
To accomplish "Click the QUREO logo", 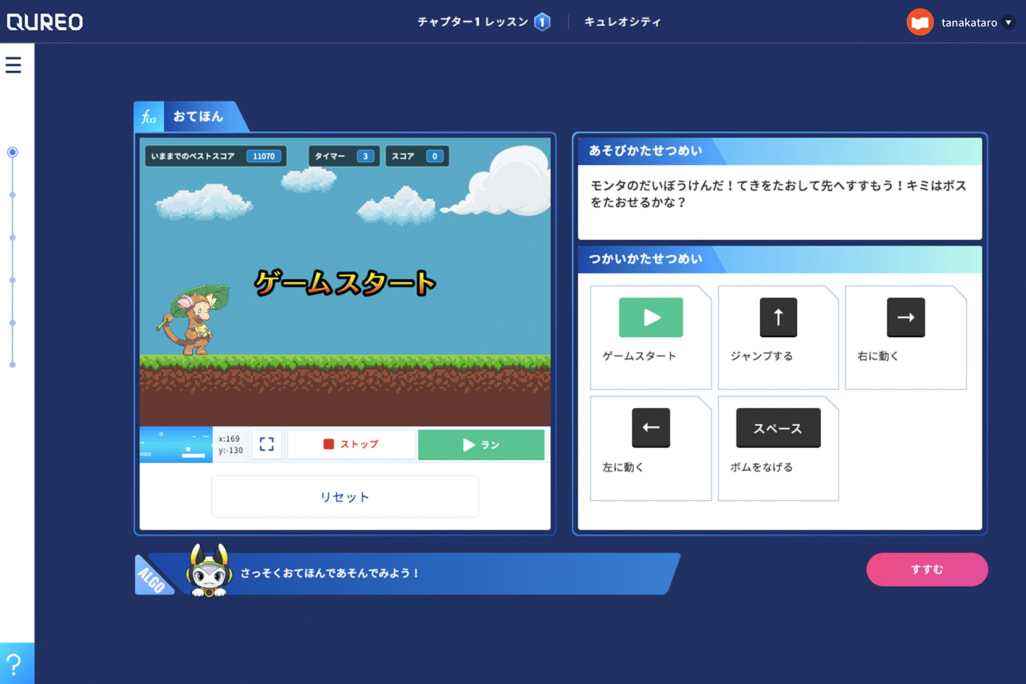I will pyautogui.click(x=45, y=22).
